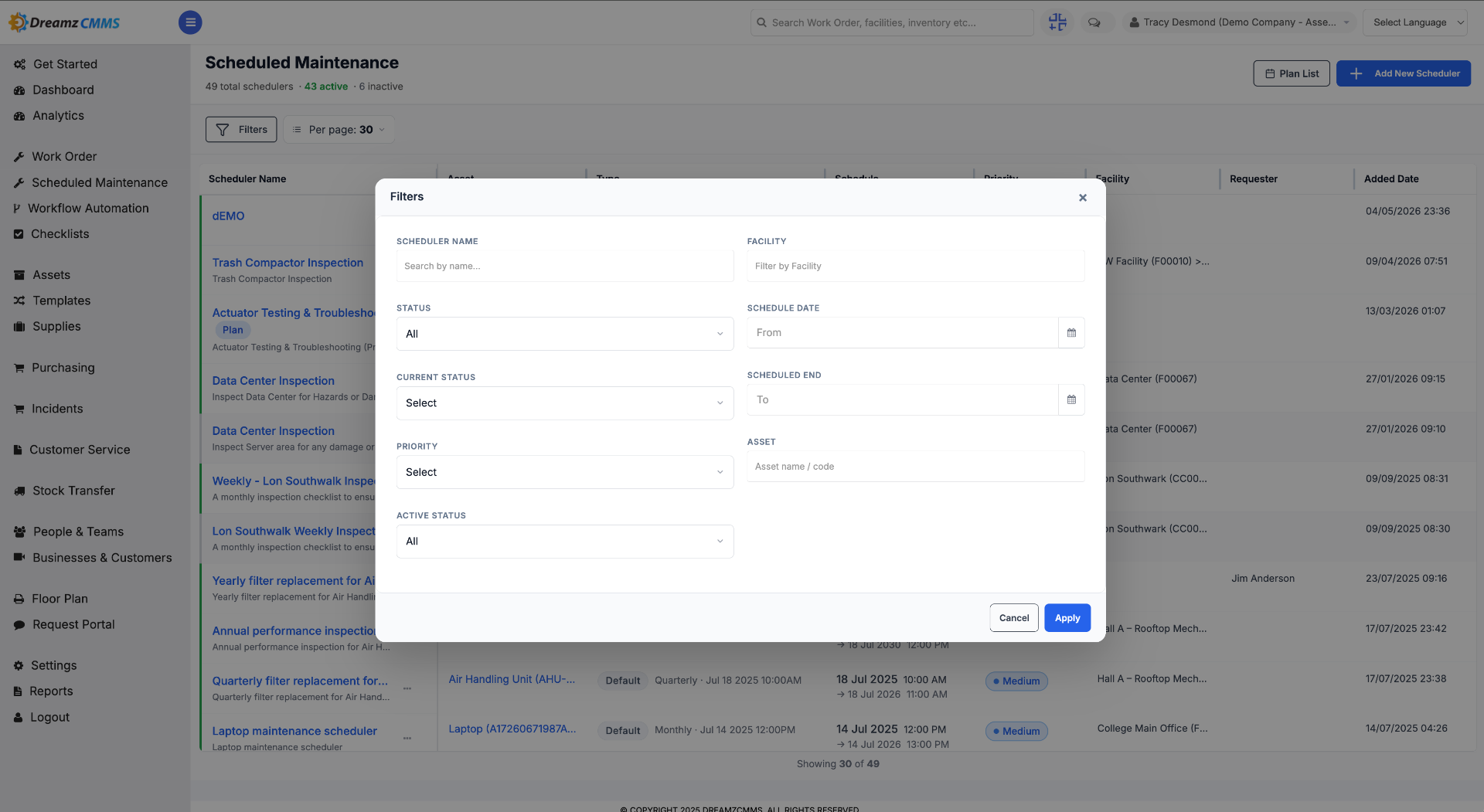Screen dimensions: 1484x812
Task: Click the Stock Transfer truck icon
Action: pyautogui.click(x=19, y=491)
